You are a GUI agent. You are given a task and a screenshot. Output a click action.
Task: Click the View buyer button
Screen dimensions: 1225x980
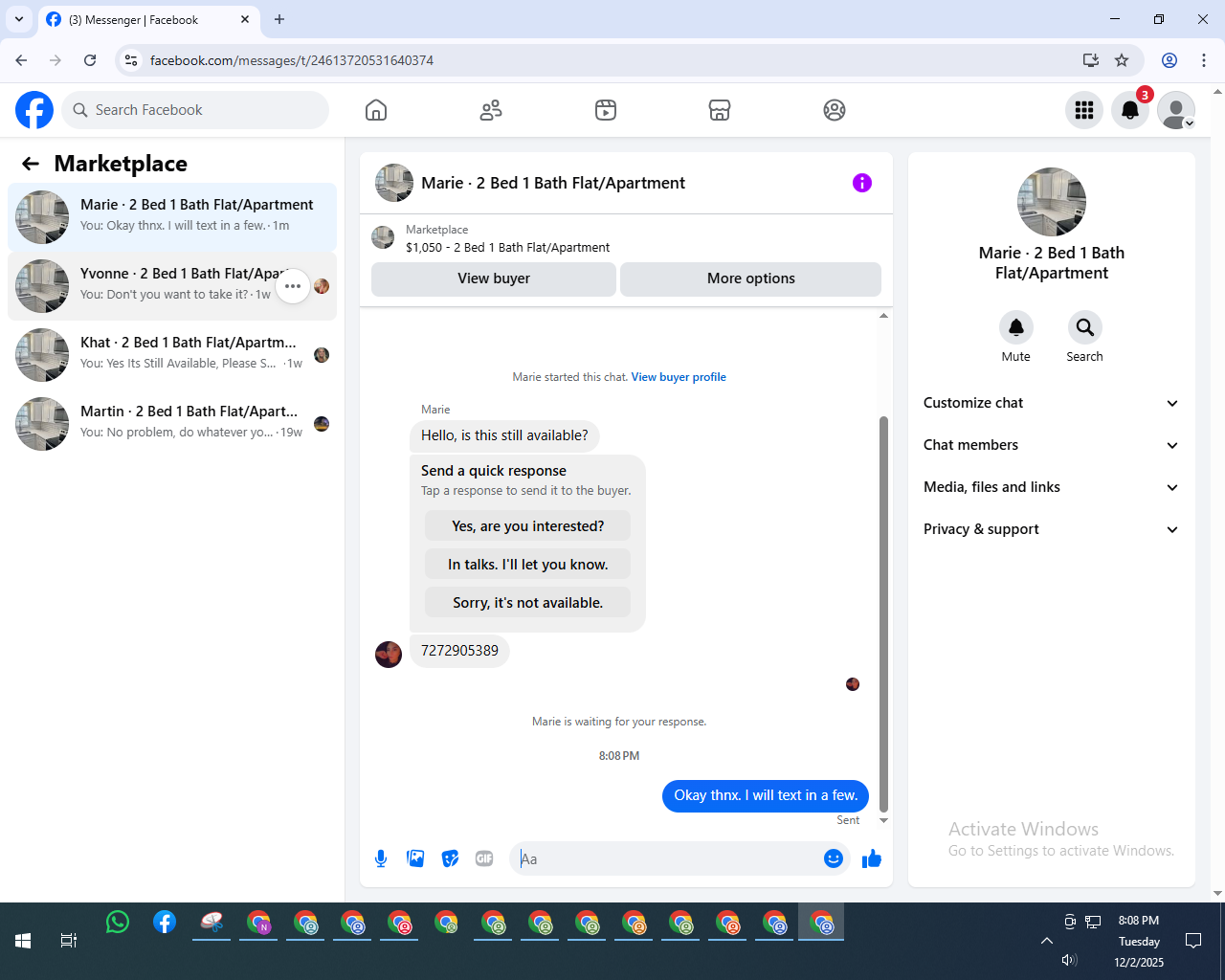click(494, 278)
